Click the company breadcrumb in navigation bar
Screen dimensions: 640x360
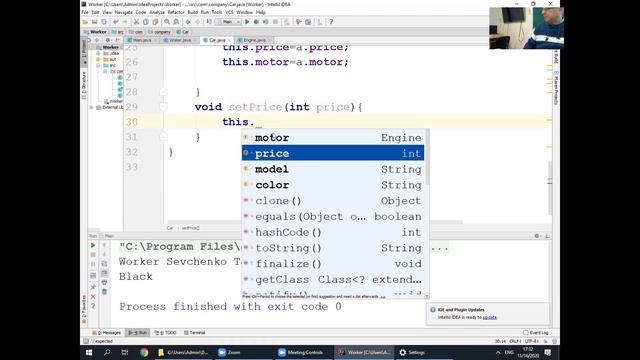(x=160, y=32)
